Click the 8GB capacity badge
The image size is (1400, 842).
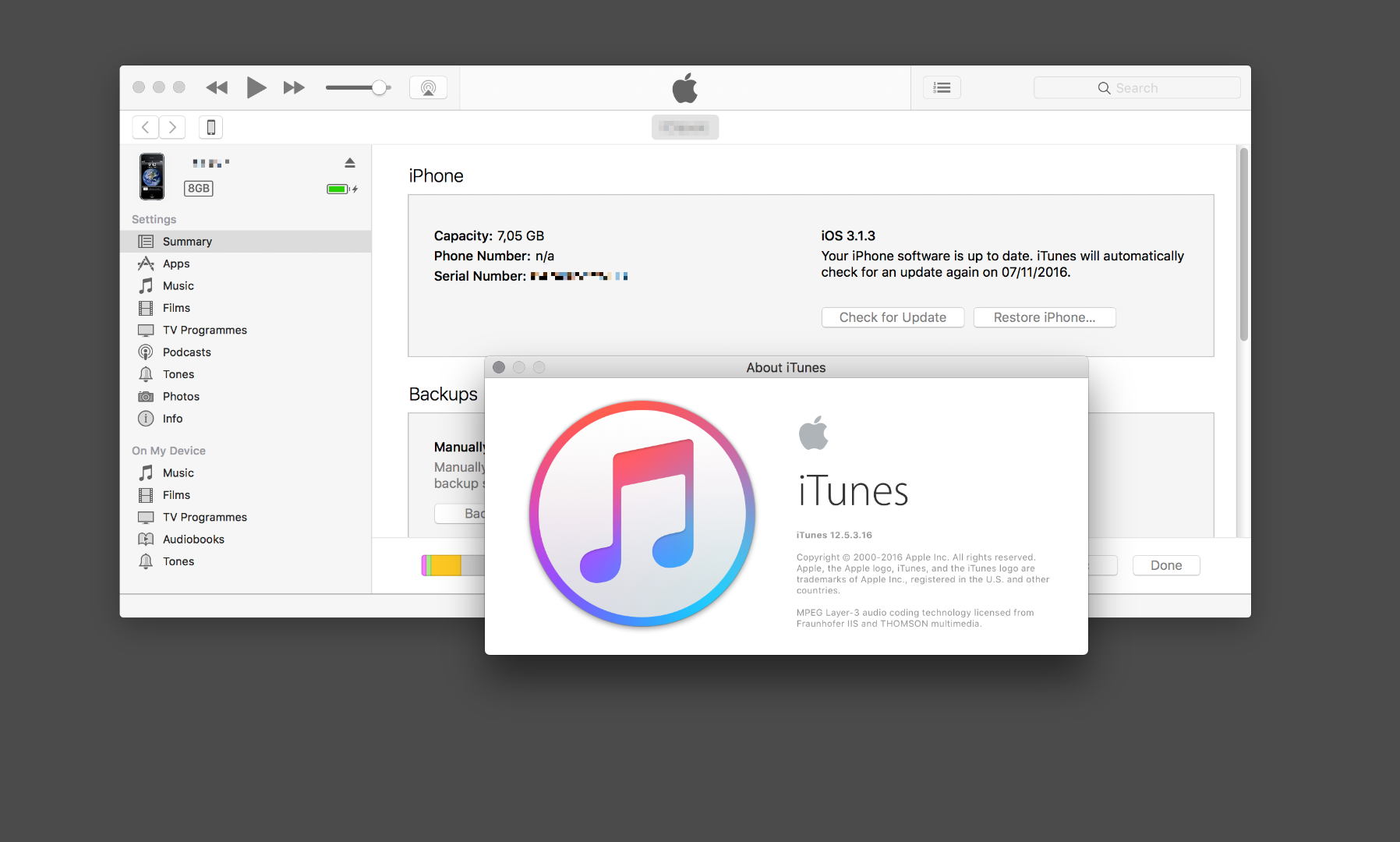199,189
